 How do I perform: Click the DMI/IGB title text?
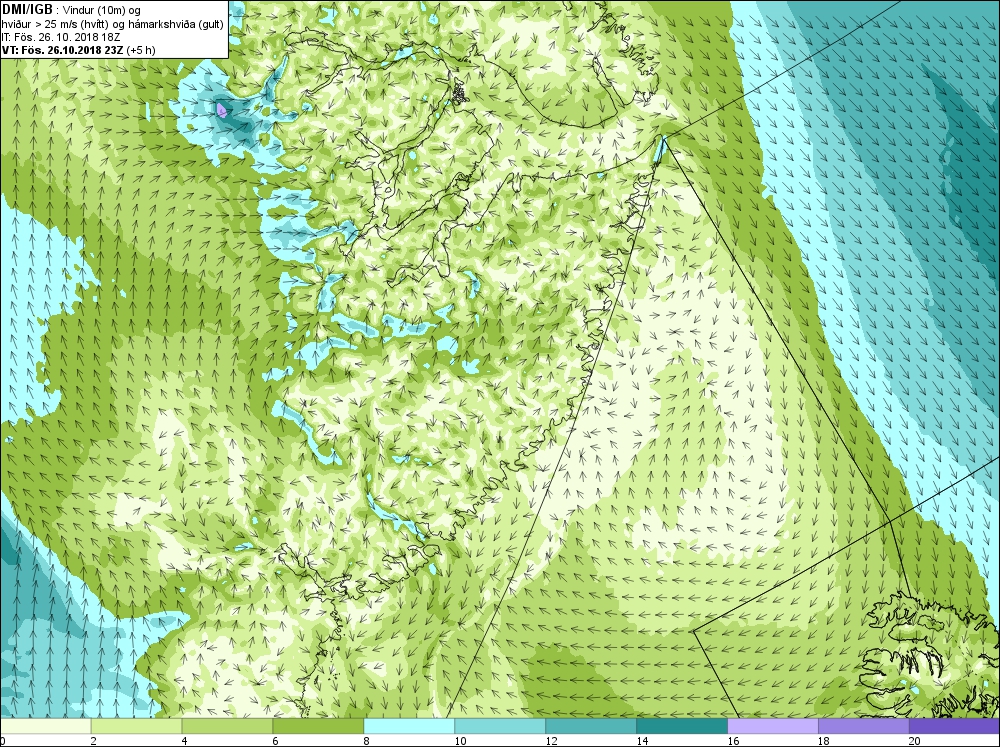tap(27, 10)
